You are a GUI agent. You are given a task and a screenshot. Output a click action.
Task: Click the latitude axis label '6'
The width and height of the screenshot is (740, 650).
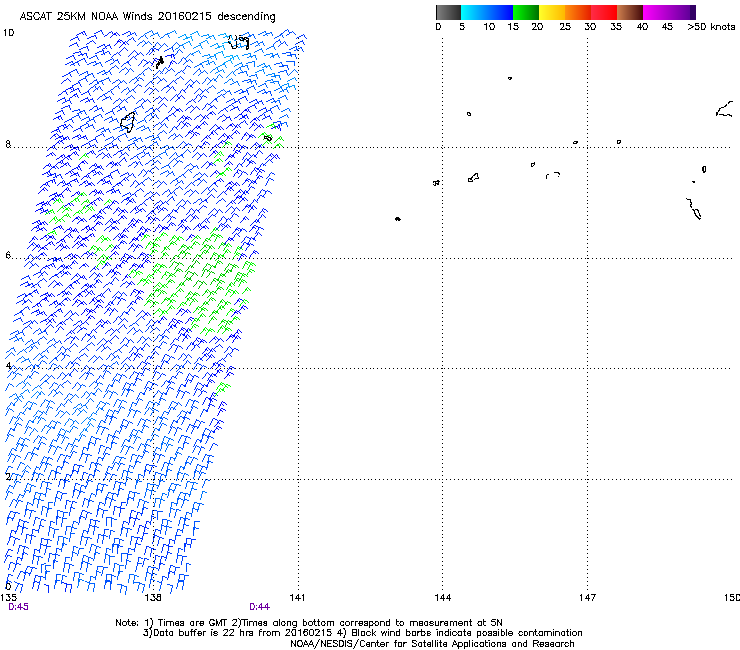(8, 255)
